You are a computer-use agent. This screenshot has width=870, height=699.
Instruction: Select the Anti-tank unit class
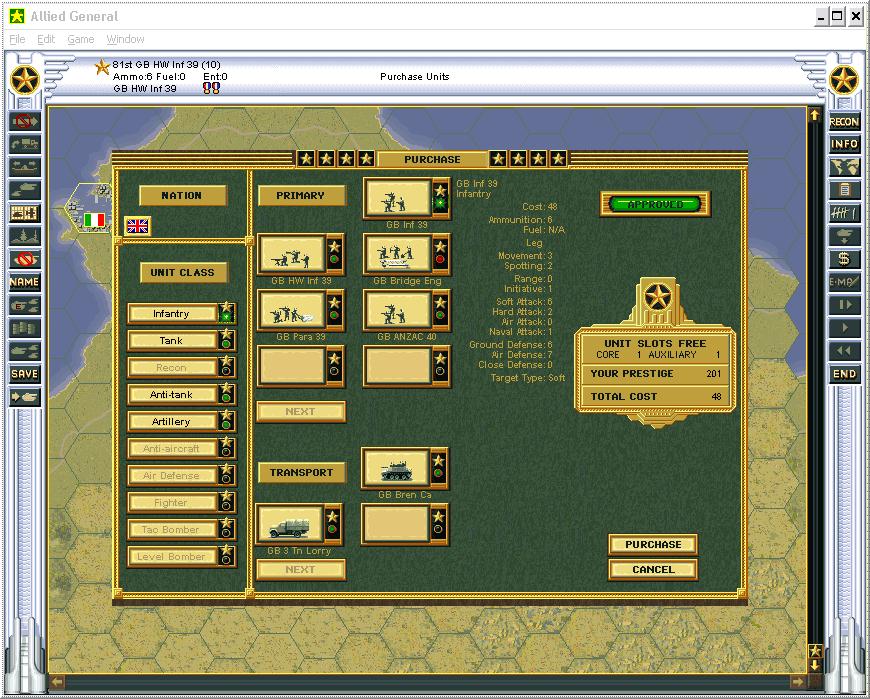click(x=171, y=394)
